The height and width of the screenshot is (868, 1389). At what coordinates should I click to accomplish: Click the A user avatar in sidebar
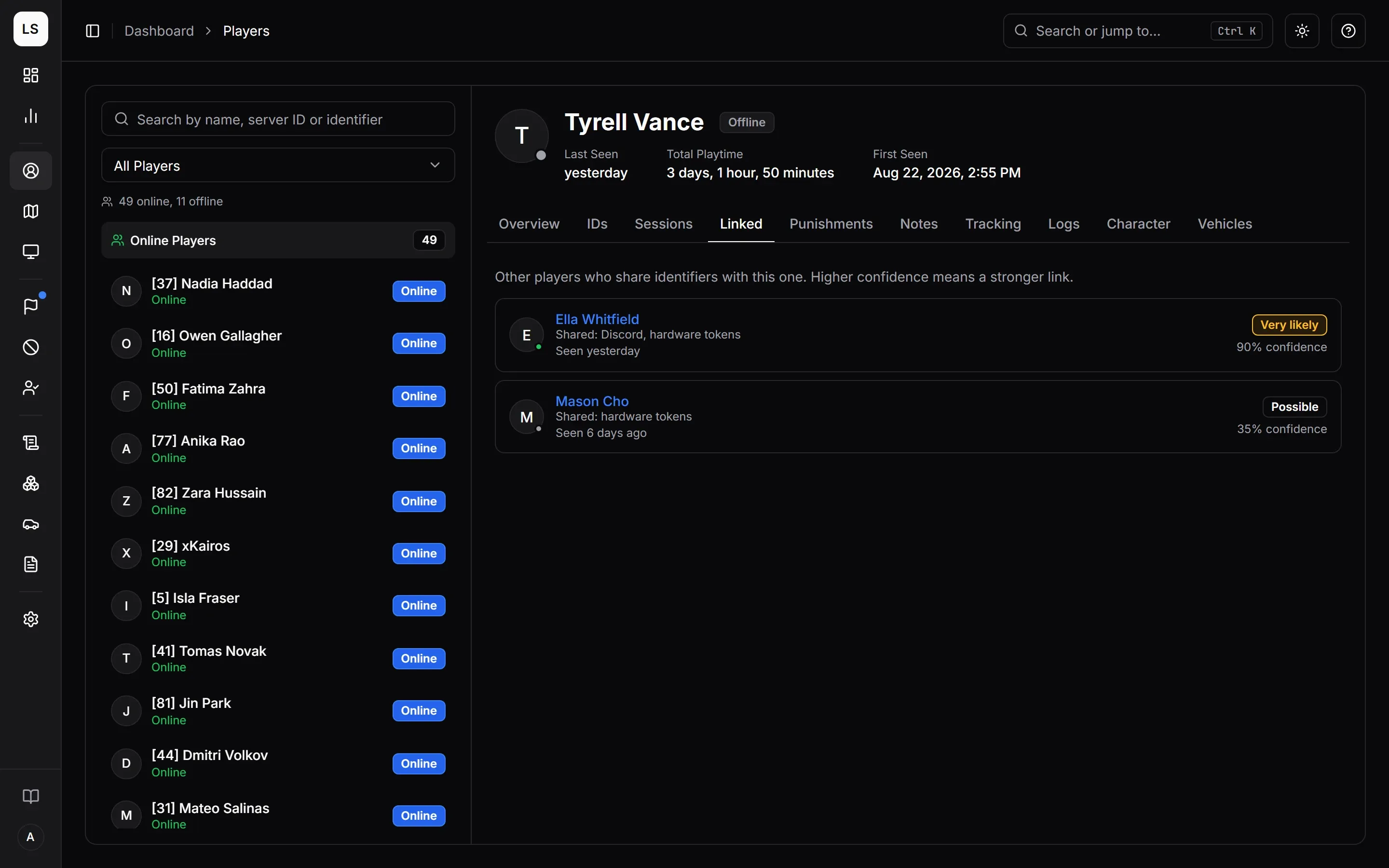coord(30,837)
